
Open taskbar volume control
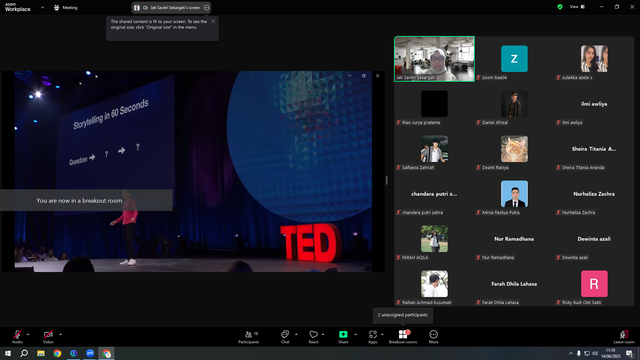click(595, 353)
